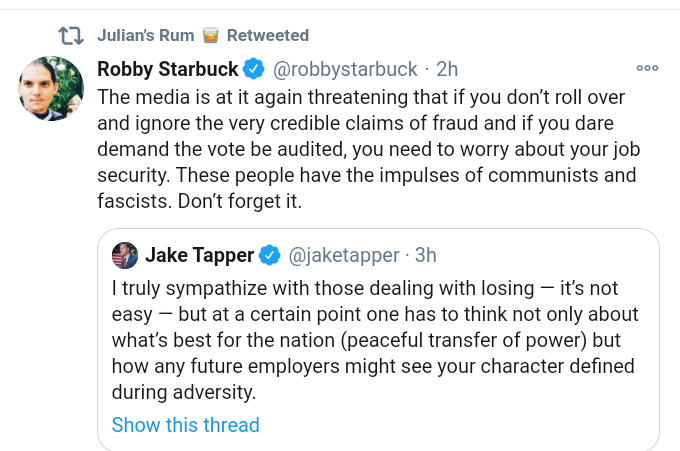The image size is (680, 451).
Task: Click Robby Starbuck's blue verified badge
Action: point(255,69)
